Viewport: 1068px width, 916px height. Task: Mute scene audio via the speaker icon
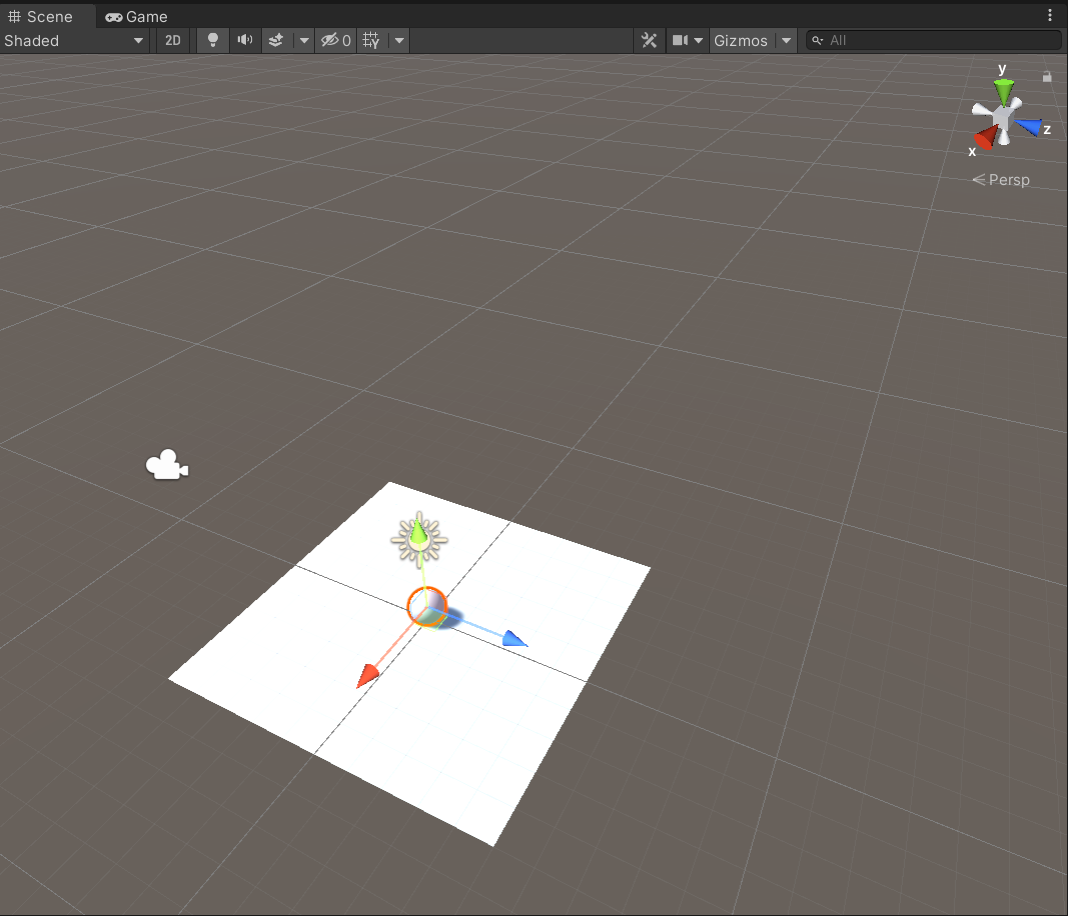click(243, 40)
